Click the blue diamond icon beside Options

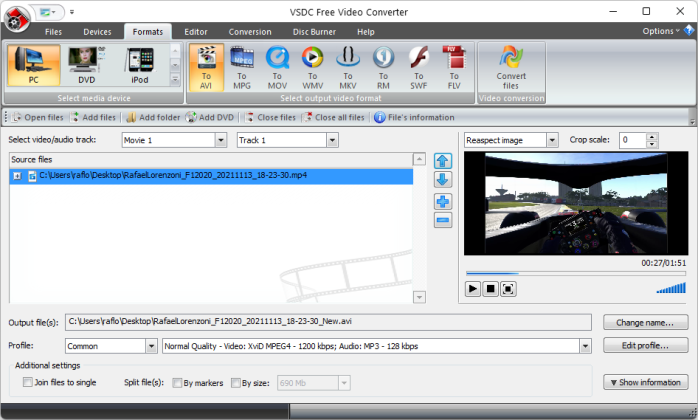coord(689,30)
